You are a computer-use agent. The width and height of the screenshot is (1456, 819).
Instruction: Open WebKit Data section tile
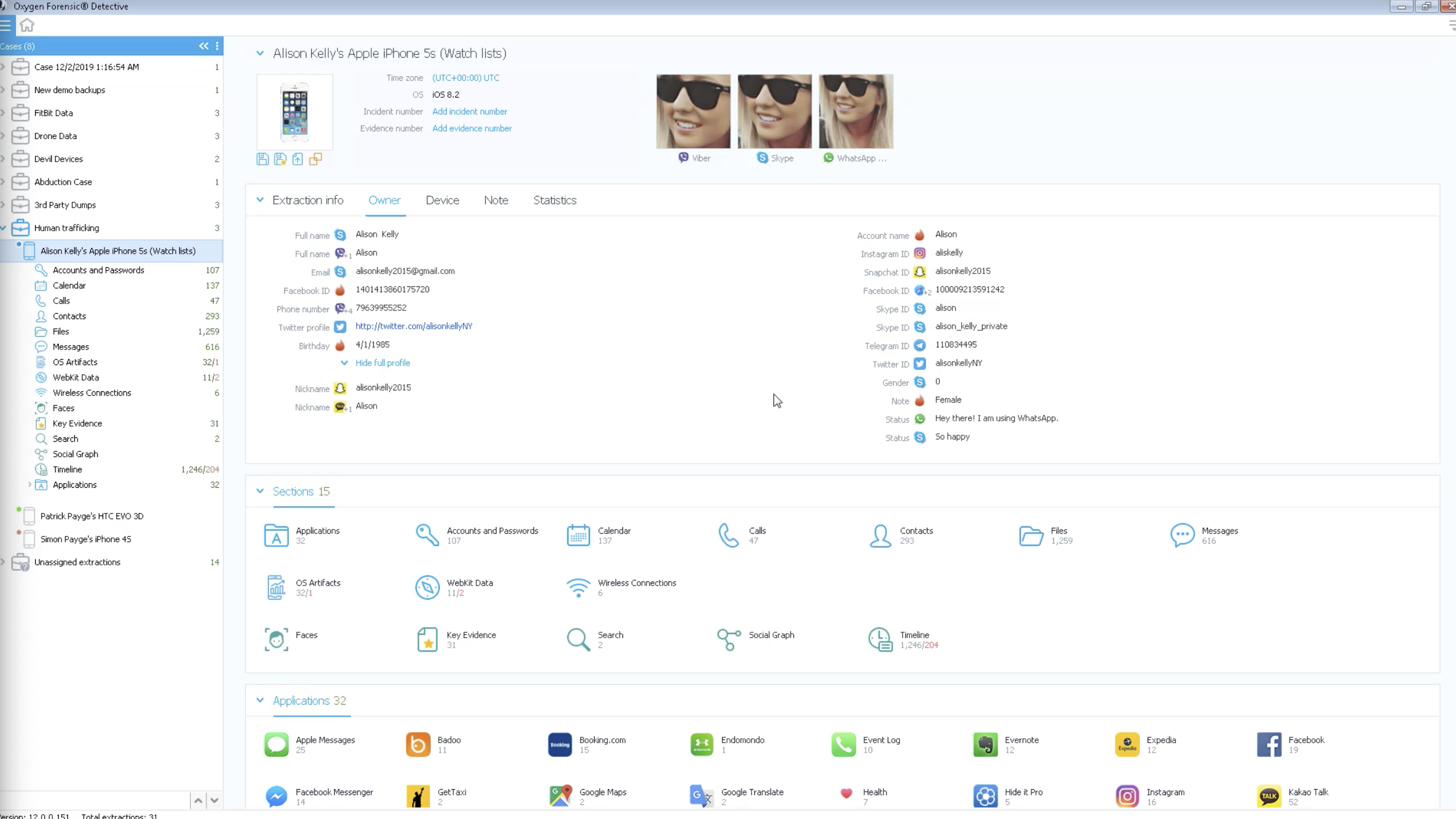(x=454, y=587)
